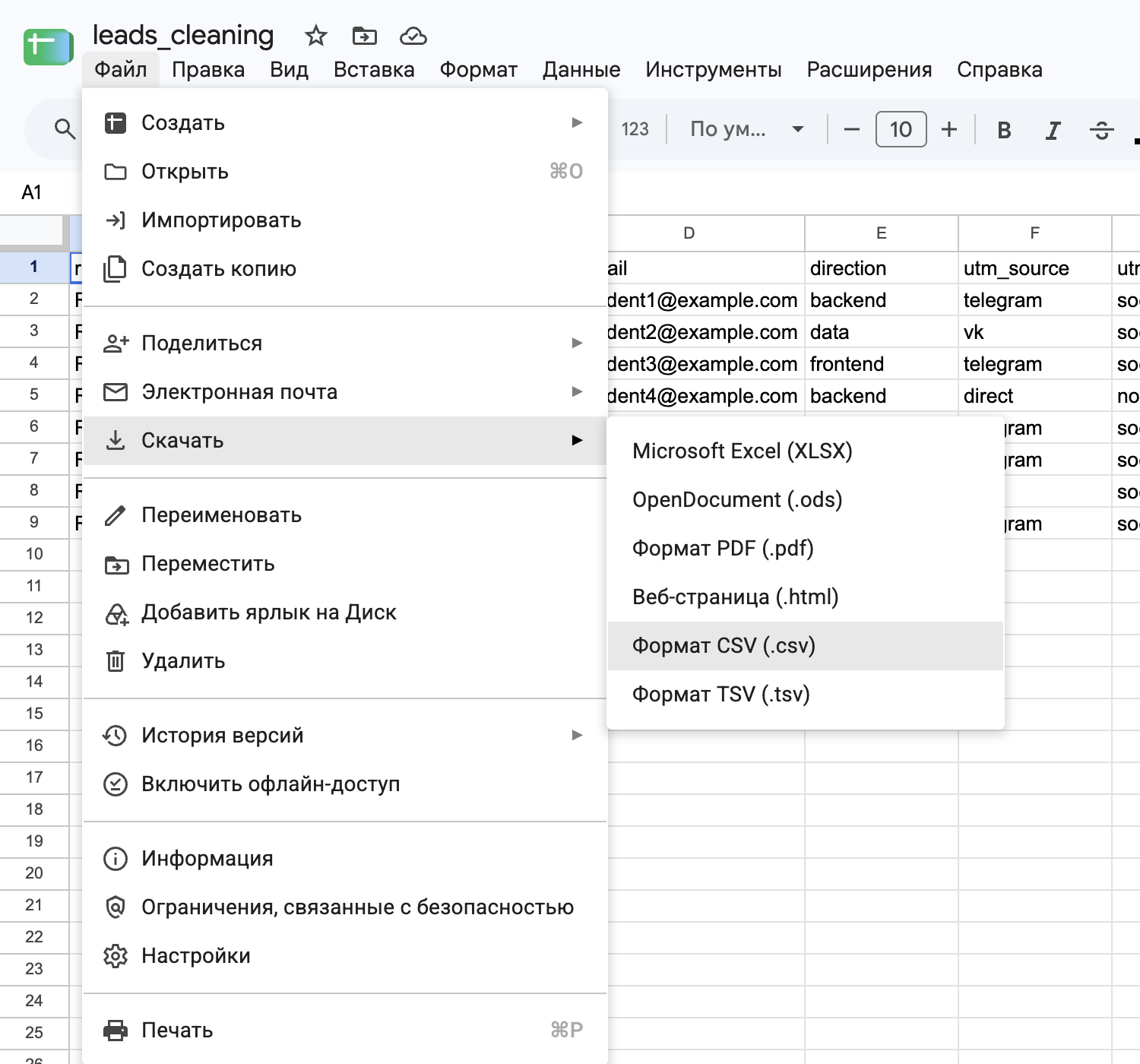Open the Данные menu

click(x=581, y=70)
